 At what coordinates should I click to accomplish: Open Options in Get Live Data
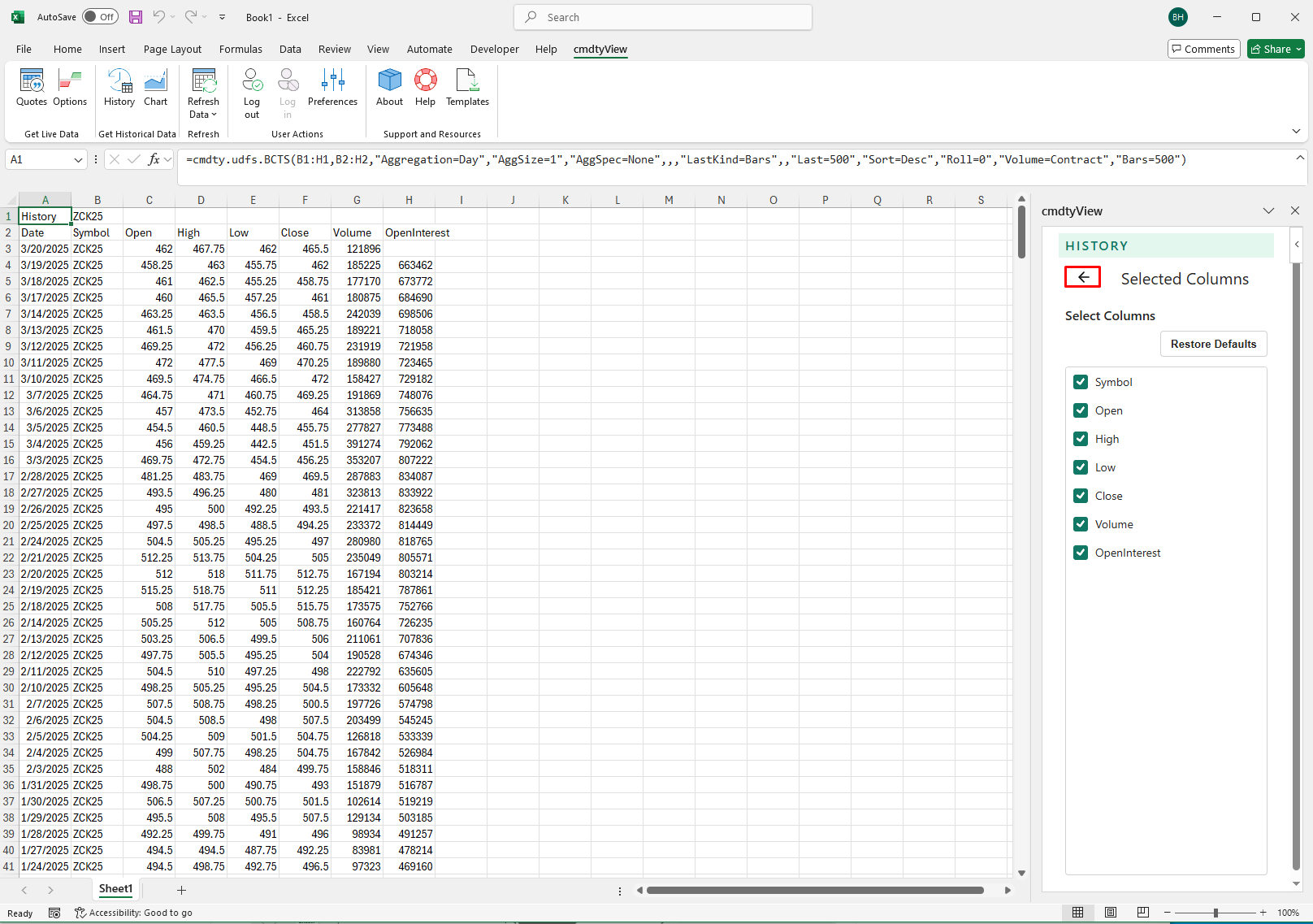click(x=70, y=88)
